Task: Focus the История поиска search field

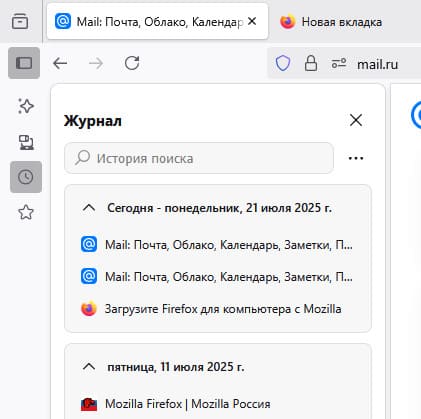Action: tap(199, 158)
